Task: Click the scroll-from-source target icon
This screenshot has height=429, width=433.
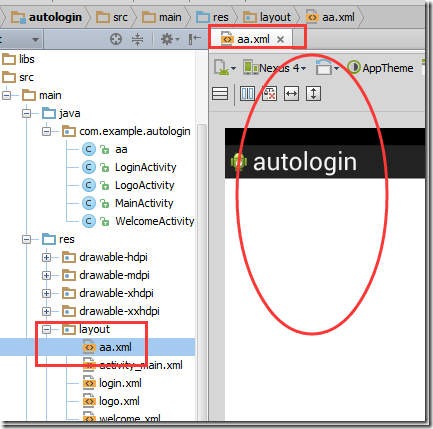Action: pos(116,39)
